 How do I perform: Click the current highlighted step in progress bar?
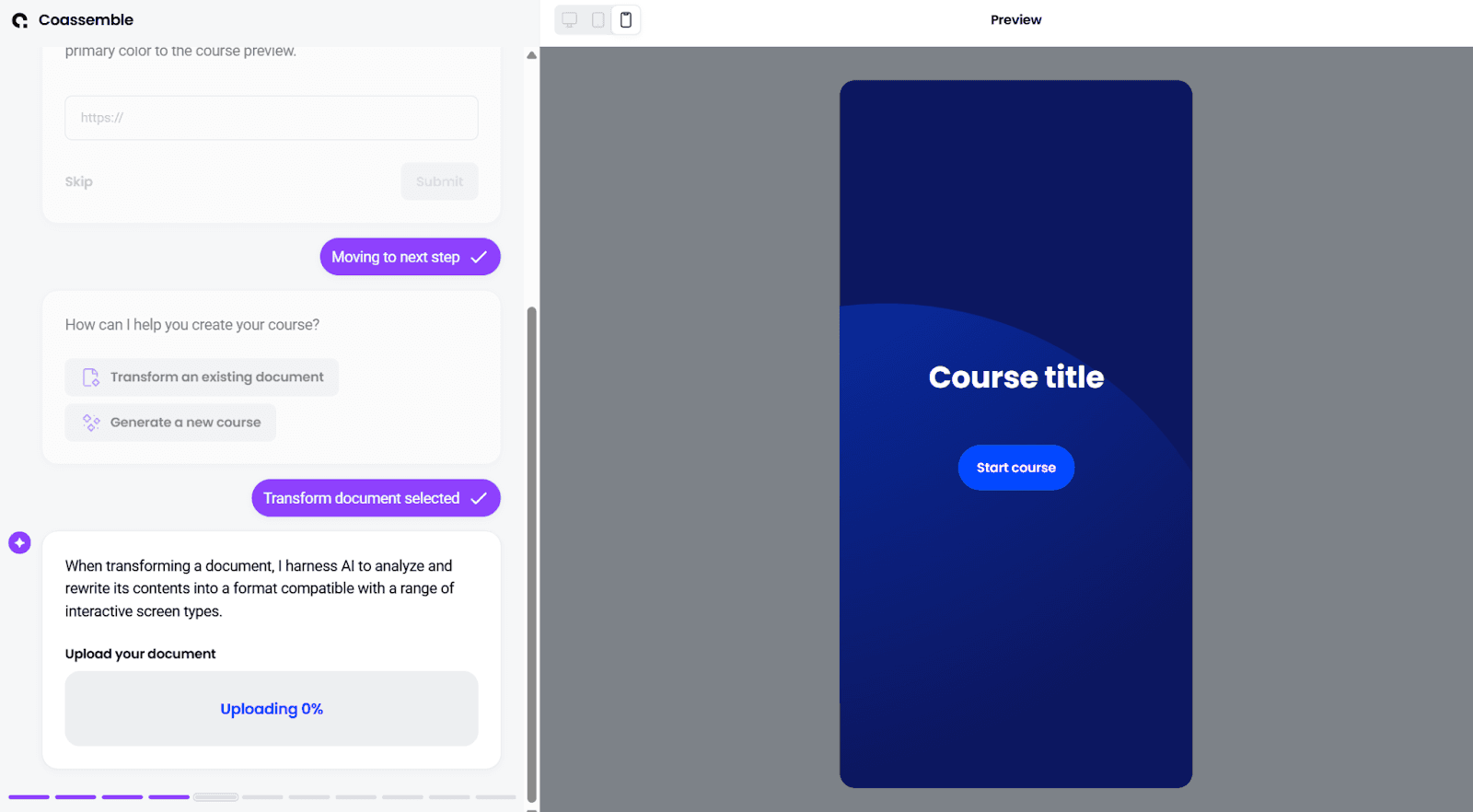point(215,797)
